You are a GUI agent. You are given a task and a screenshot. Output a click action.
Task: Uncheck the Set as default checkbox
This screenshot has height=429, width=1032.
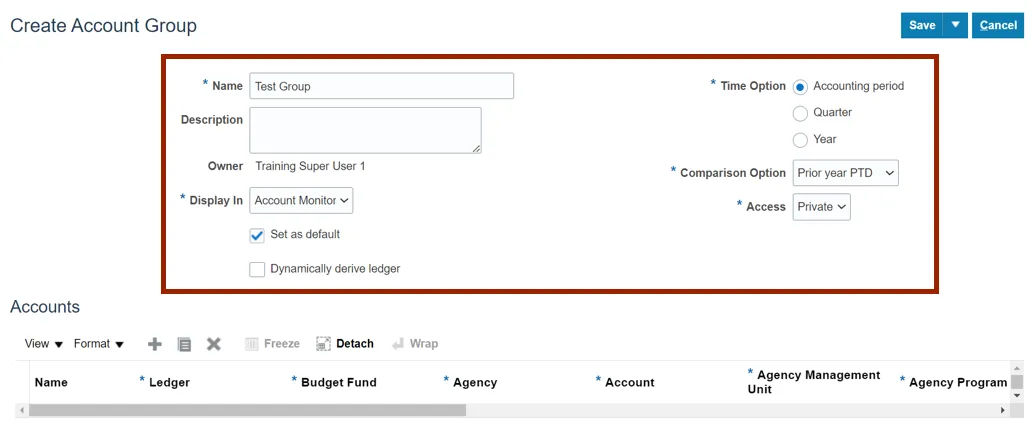tap(257, 235)
